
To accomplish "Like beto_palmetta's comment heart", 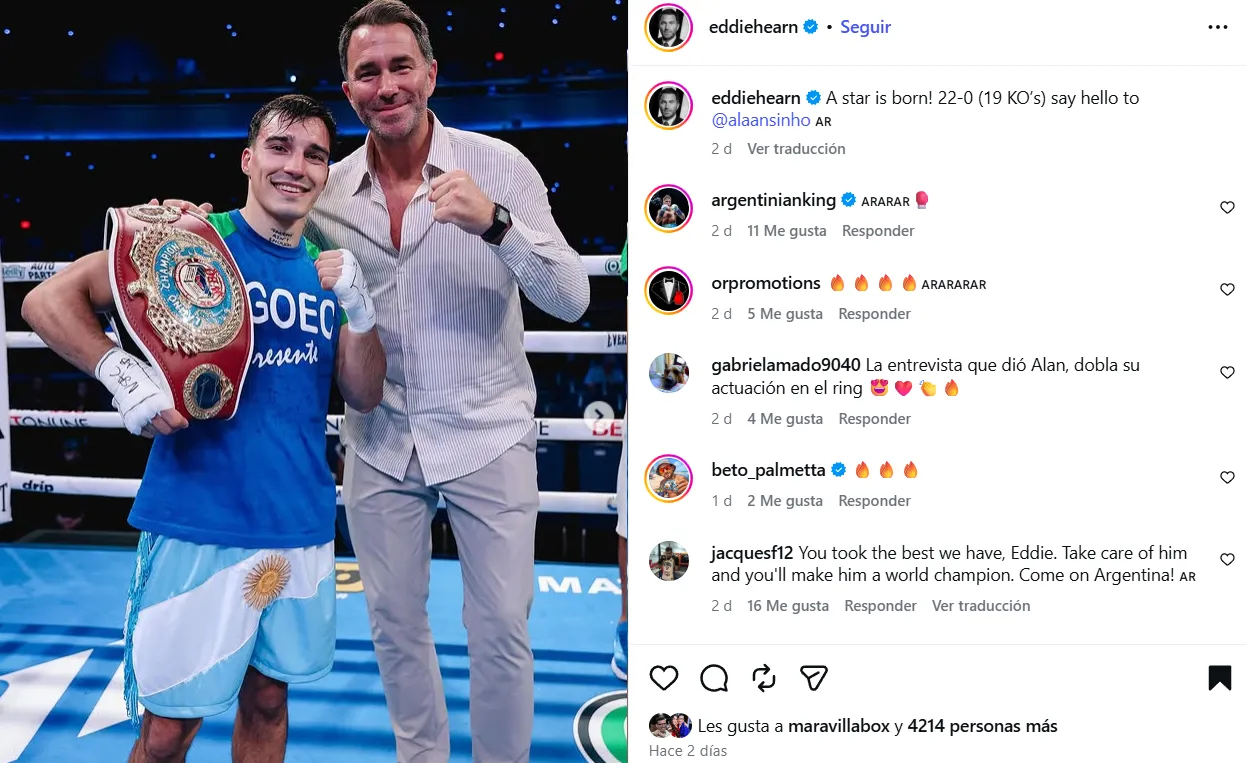I will (1227, 478).
